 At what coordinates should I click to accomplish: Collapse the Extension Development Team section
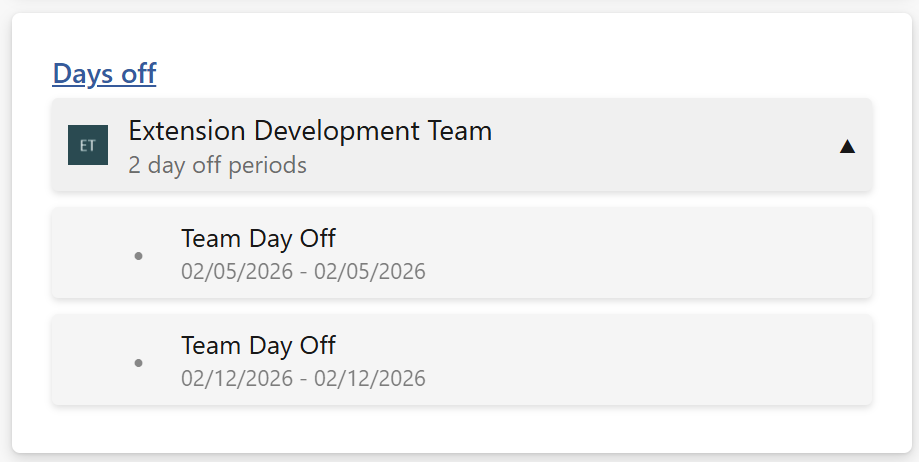tap(847, 146)
